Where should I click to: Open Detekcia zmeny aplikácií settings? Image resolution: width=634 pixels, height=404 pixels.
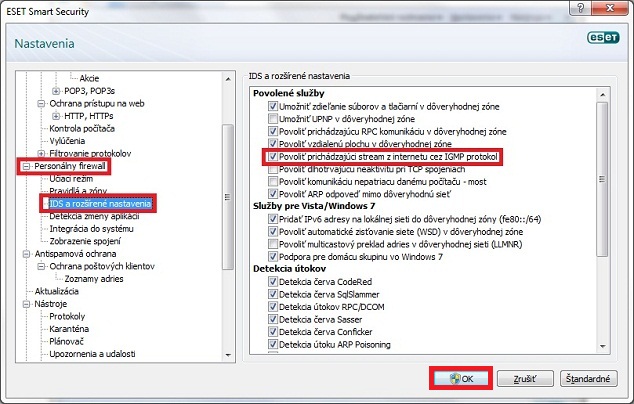[x=94, y=216]
